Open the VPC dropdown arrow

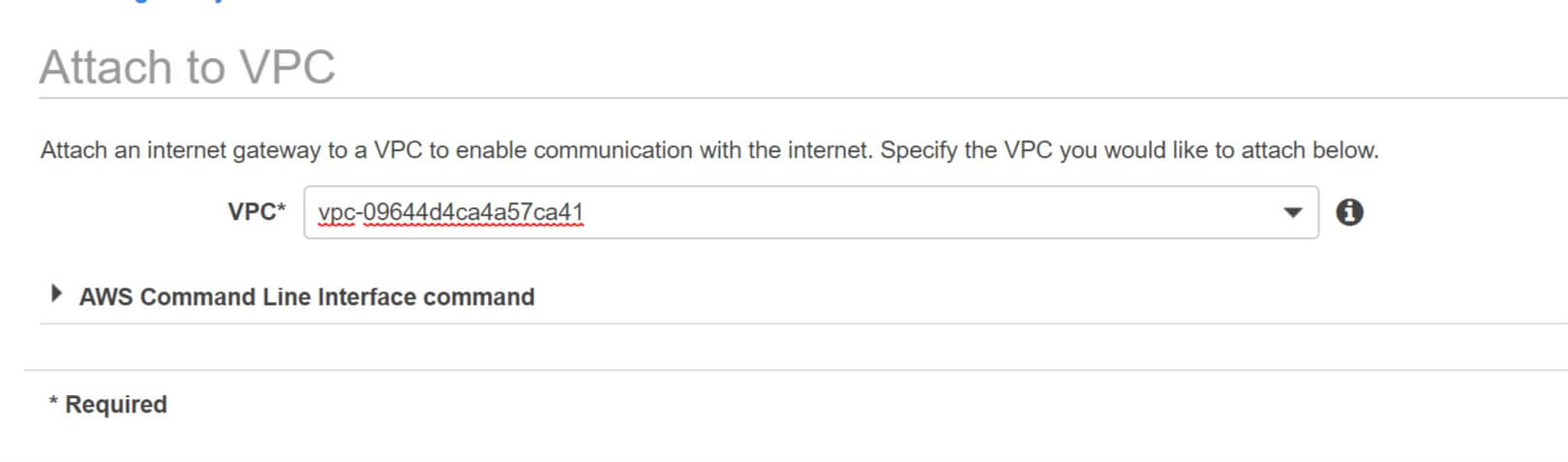tap(1292, 213)
